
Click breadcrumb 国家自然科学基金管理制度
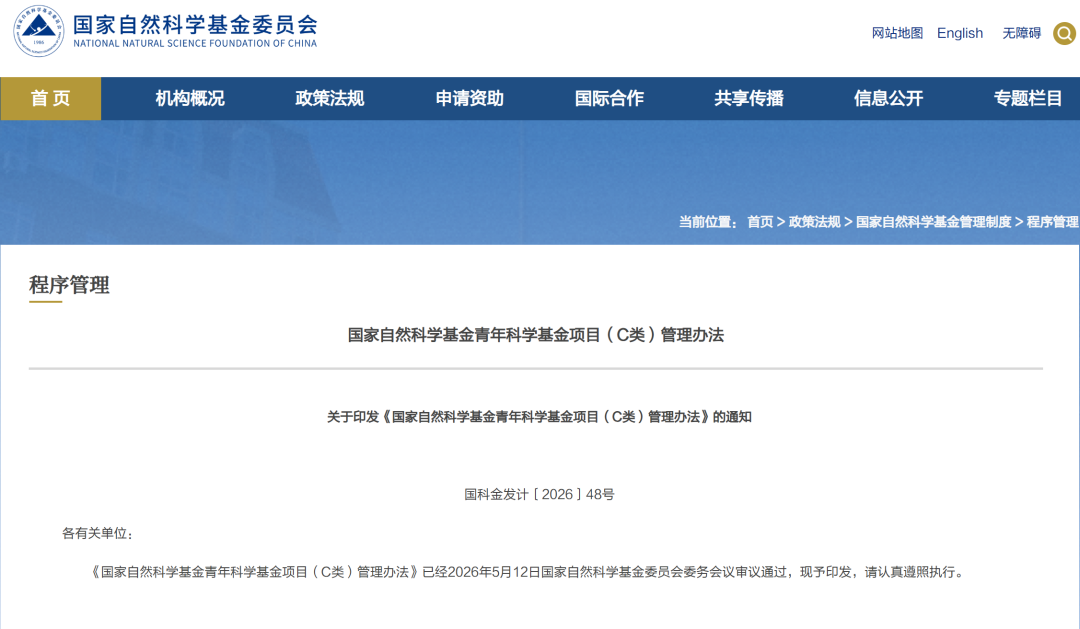click(933, 222)
